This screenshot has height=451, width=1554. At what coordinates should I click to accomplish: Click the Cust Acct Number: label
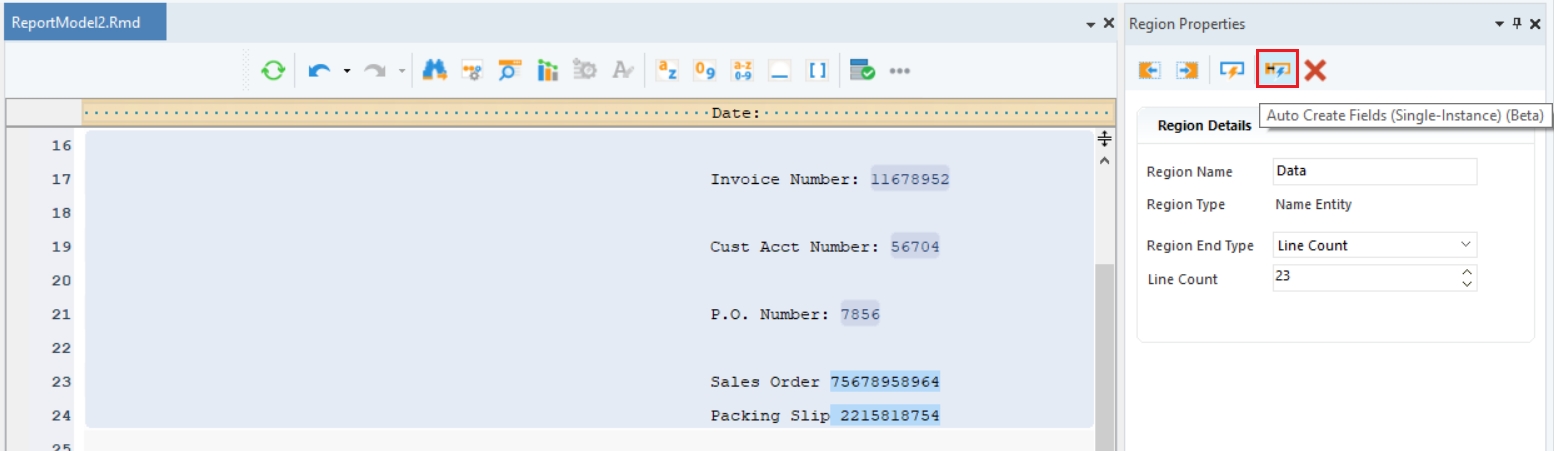(795, 247)
